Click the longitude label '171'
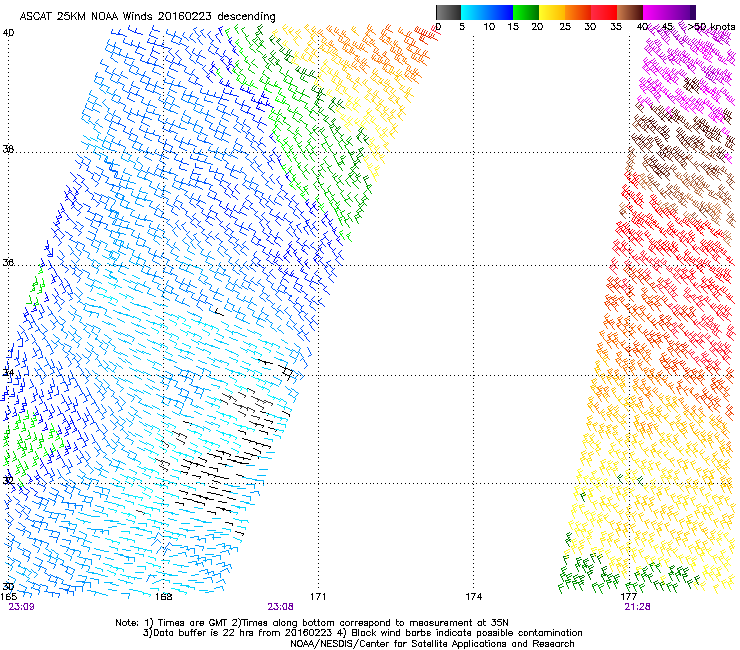This screenshot has width=740, height=650. point(318,597)
